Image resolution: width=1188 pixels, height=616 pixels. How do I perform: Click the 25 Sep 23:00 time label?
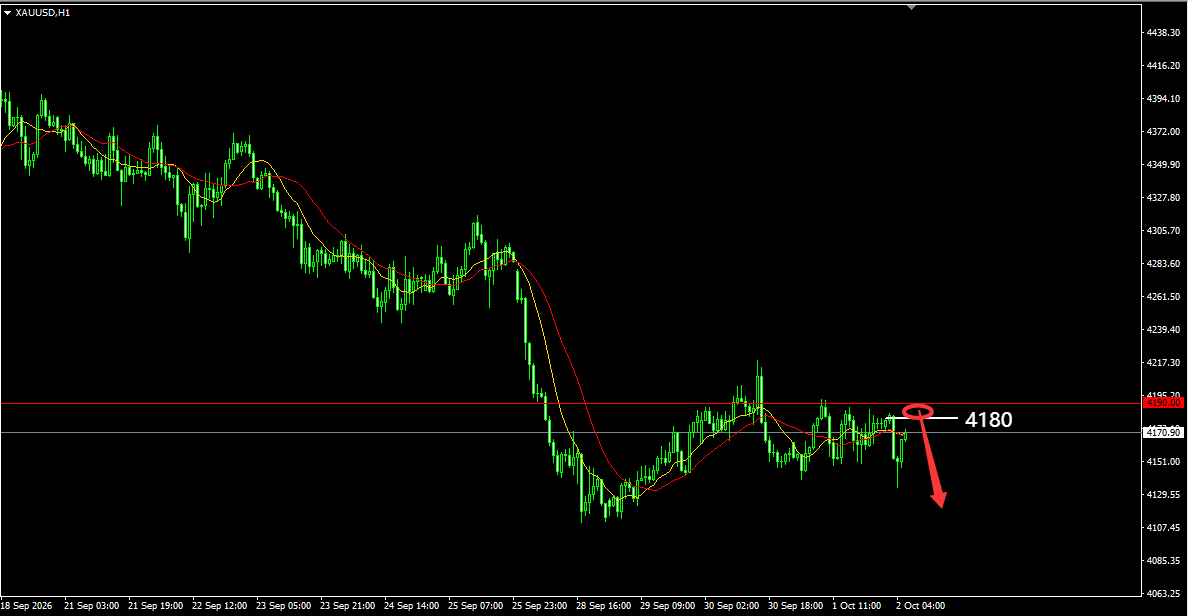point(539,606)
